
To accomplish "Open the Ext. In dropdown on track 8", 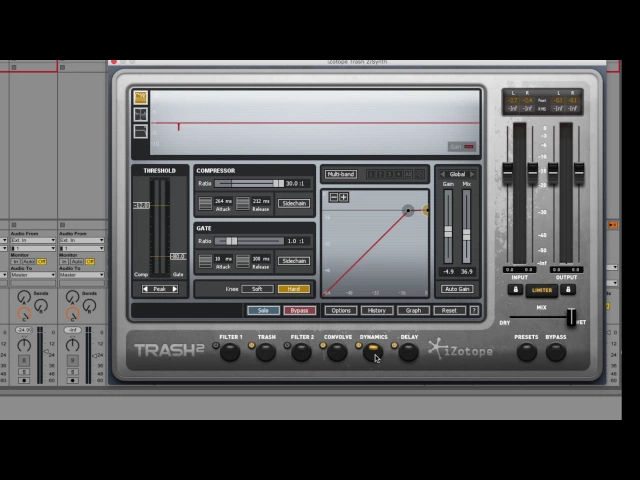I will [x=33, y=240].
